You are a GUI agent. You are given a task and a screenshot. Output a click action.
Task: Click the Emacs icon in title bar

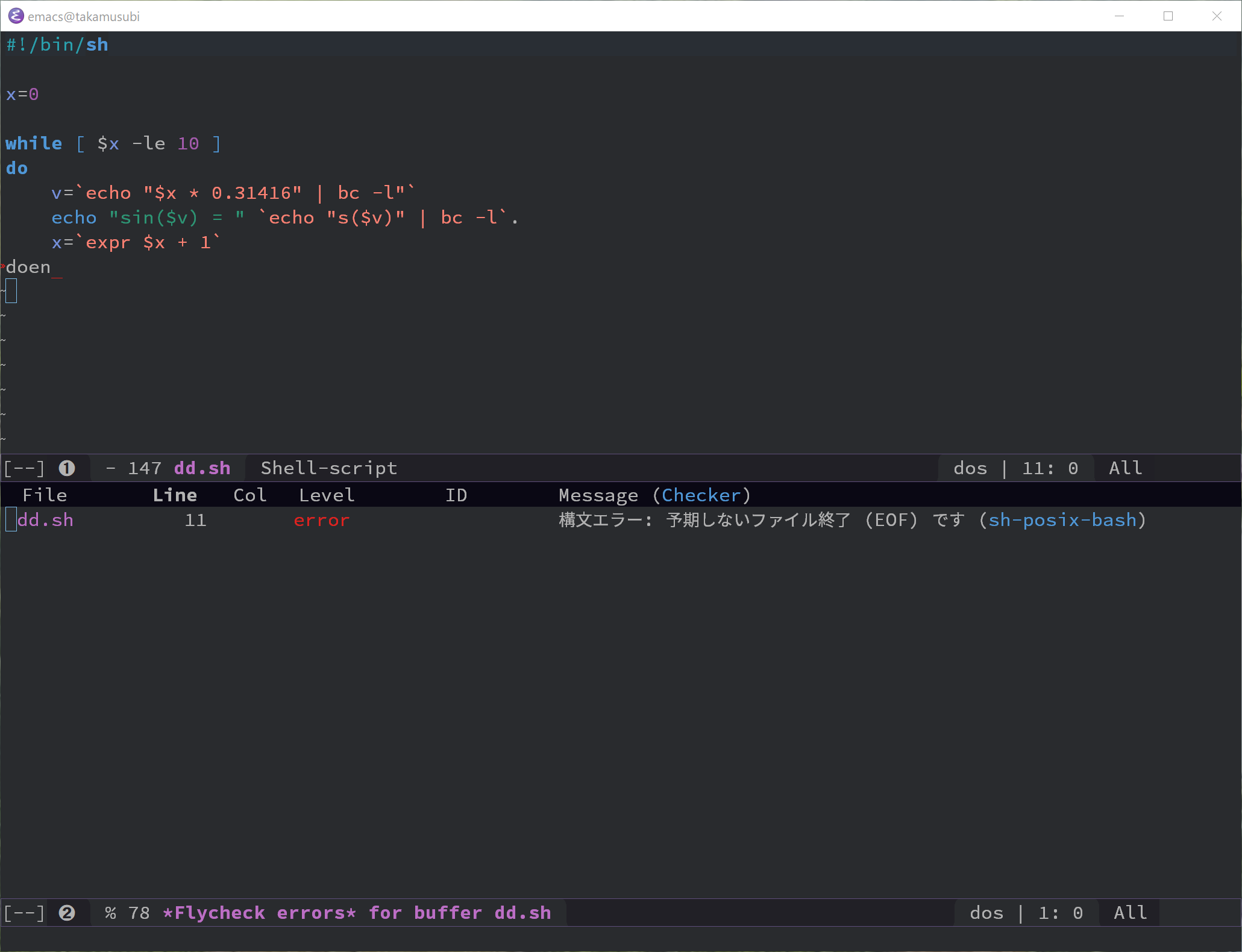[16, 16]
